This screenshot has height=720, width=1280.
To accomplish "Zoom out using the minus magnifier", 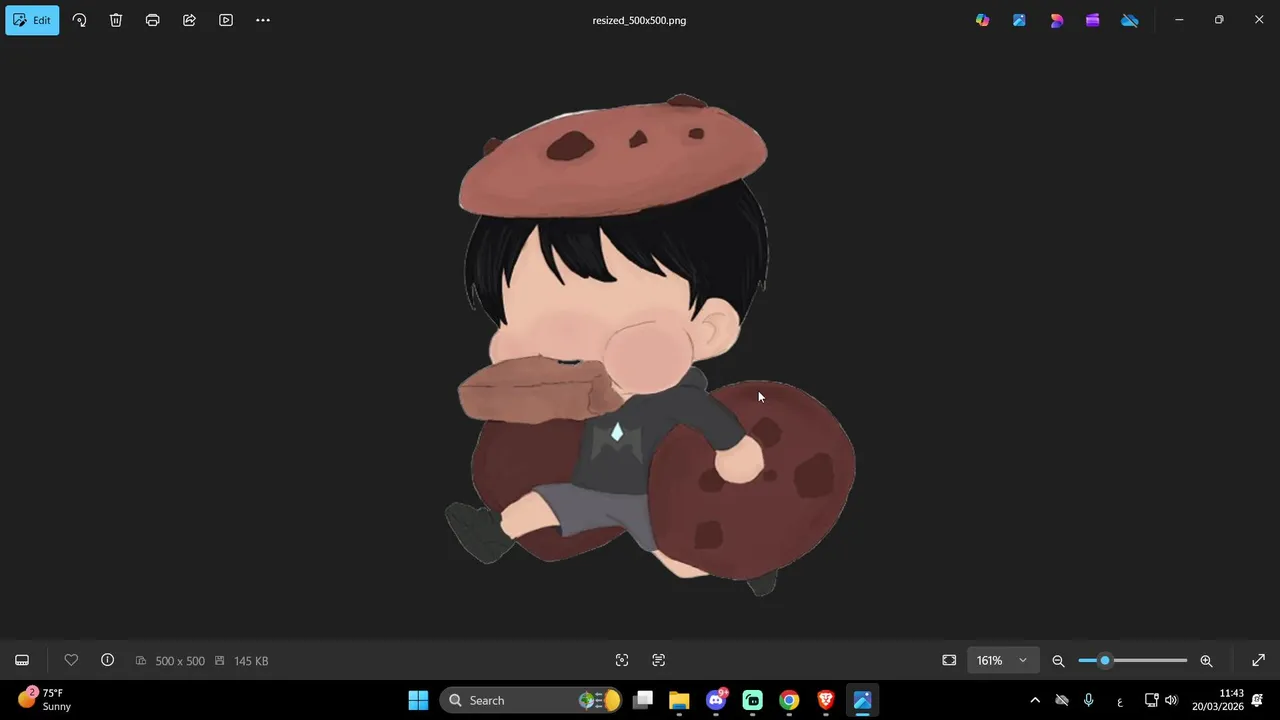I will point(1058,660).
